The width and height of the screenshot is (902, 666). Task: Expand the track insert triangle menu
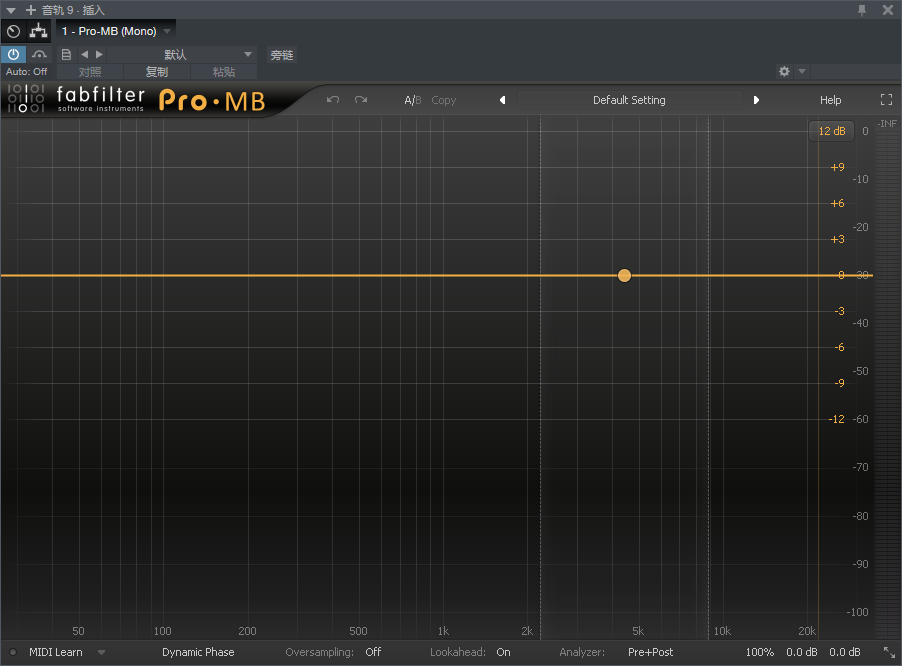[x=11, y=10]
